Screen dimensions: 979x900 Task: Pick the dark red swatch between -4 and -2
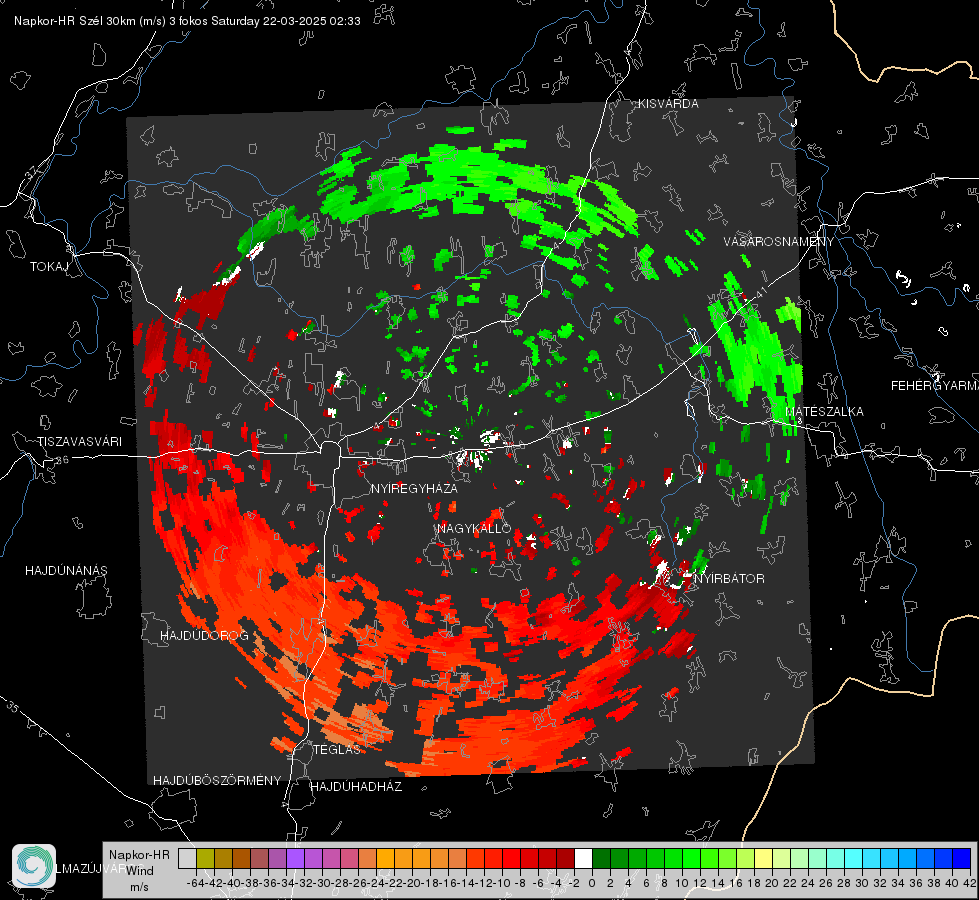pos(566,858)
